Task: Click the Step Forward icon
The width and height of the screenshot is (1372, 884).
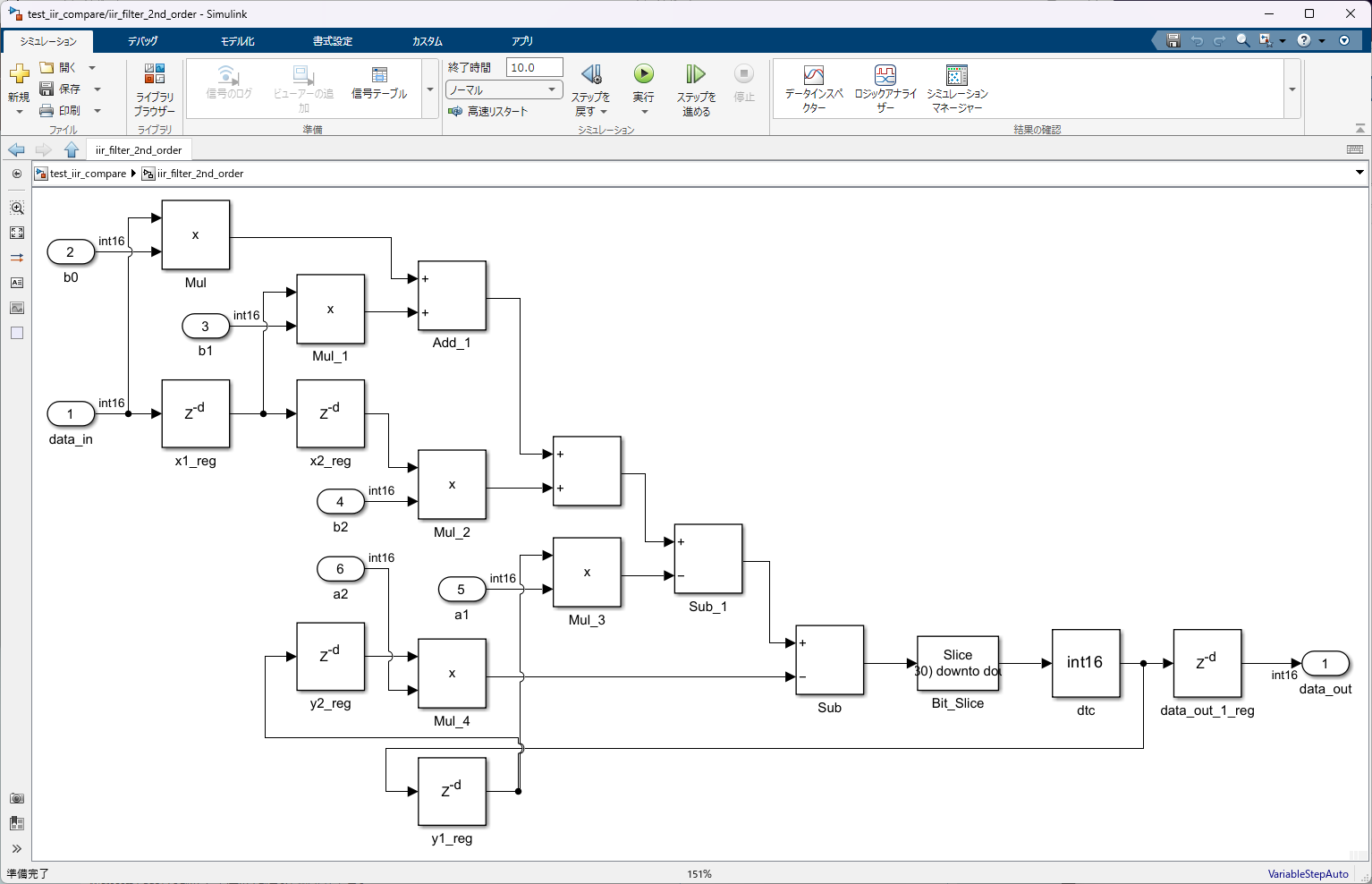Action: (x=696, y=74)
